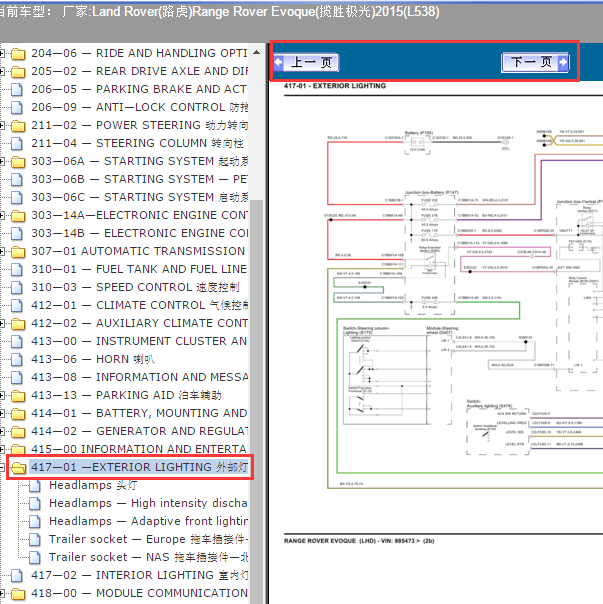Expand the 211-02 Power Steering folder
Viewport: 603px width, 604px height.
tap(2, 126)
